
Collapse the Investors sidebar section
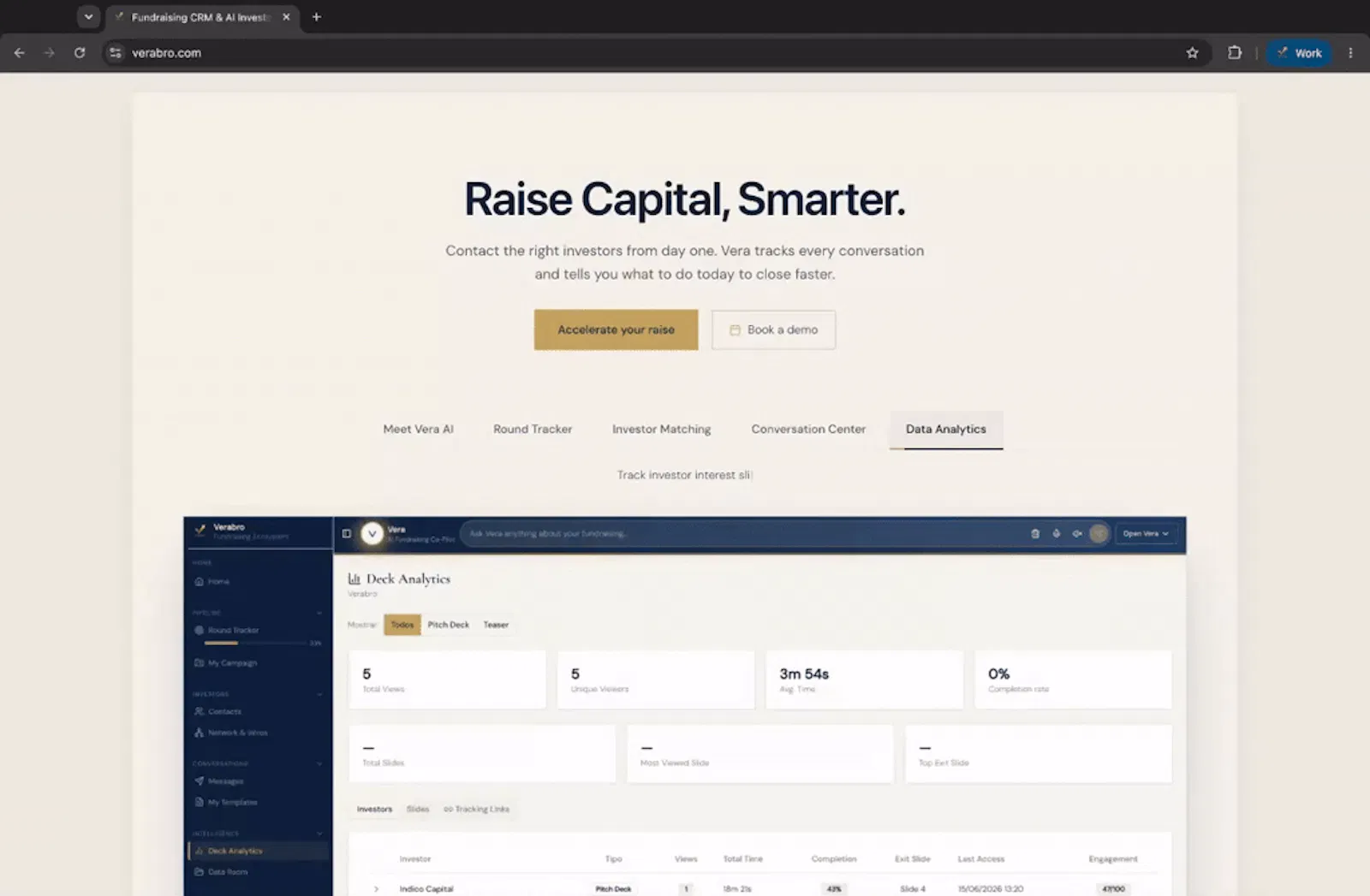pyautogui.click(x=319, y=694)
